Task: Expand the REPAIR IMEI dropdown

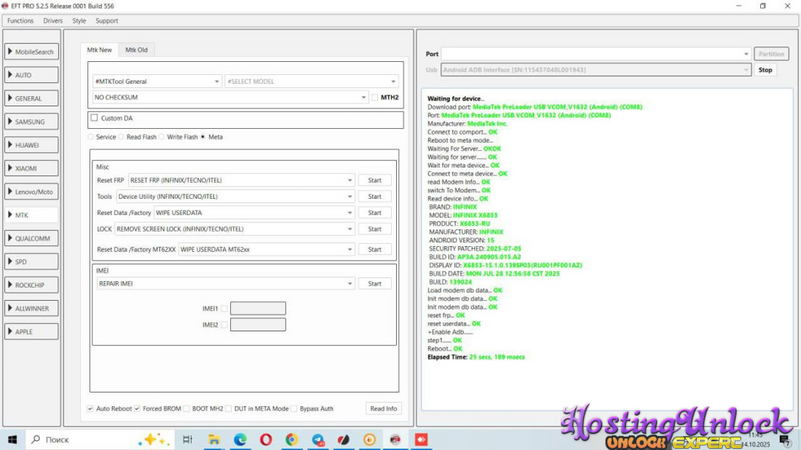Action: pos(225,284)
